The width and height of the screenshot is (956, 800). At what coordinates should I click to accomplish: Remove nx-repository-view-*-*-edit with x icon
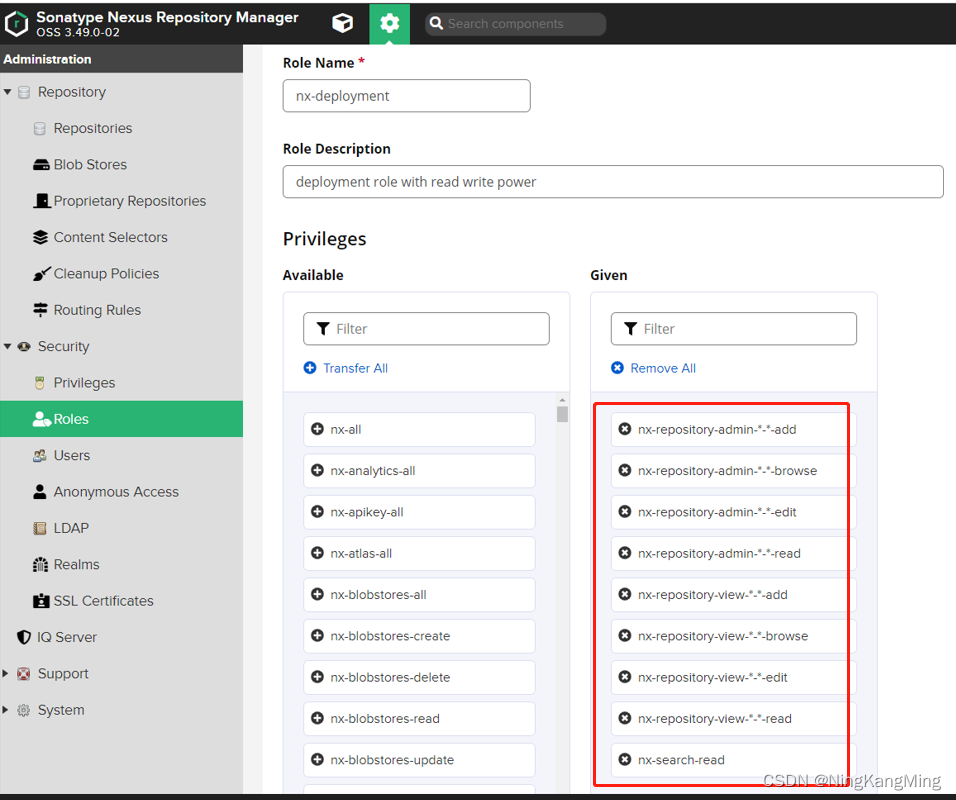tap(625, 677)
